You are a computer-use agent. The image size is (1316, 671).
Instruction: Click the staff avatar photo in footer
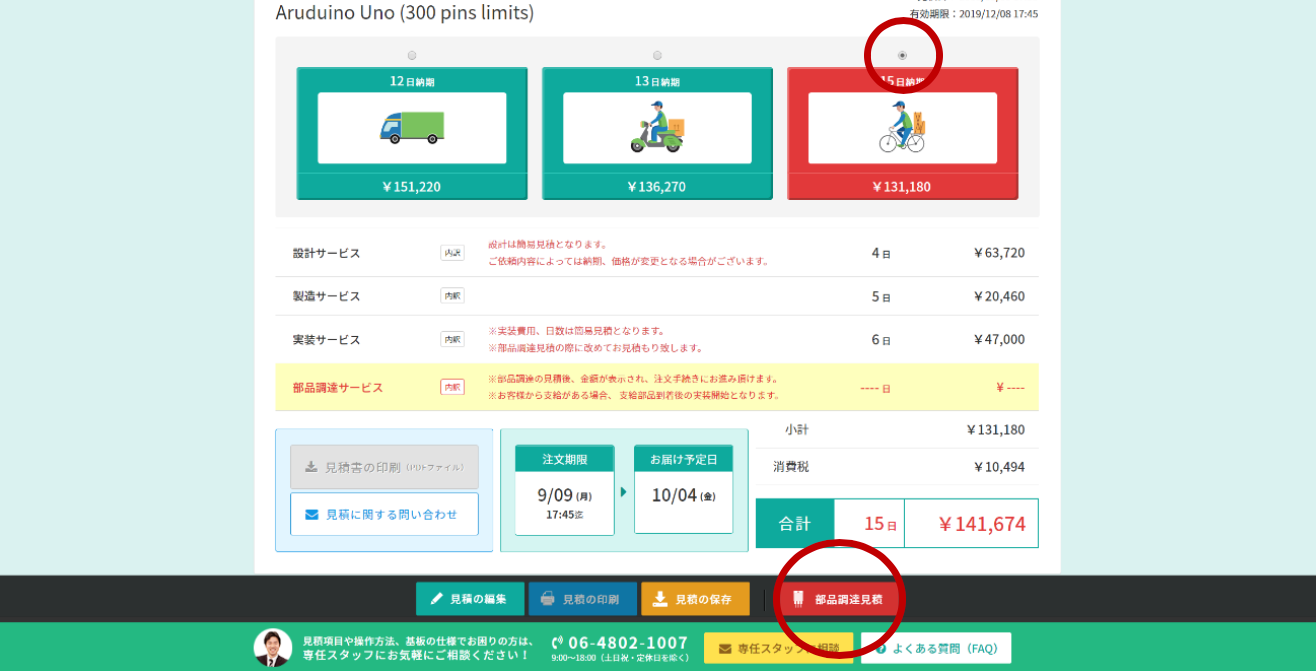(273, 648)
